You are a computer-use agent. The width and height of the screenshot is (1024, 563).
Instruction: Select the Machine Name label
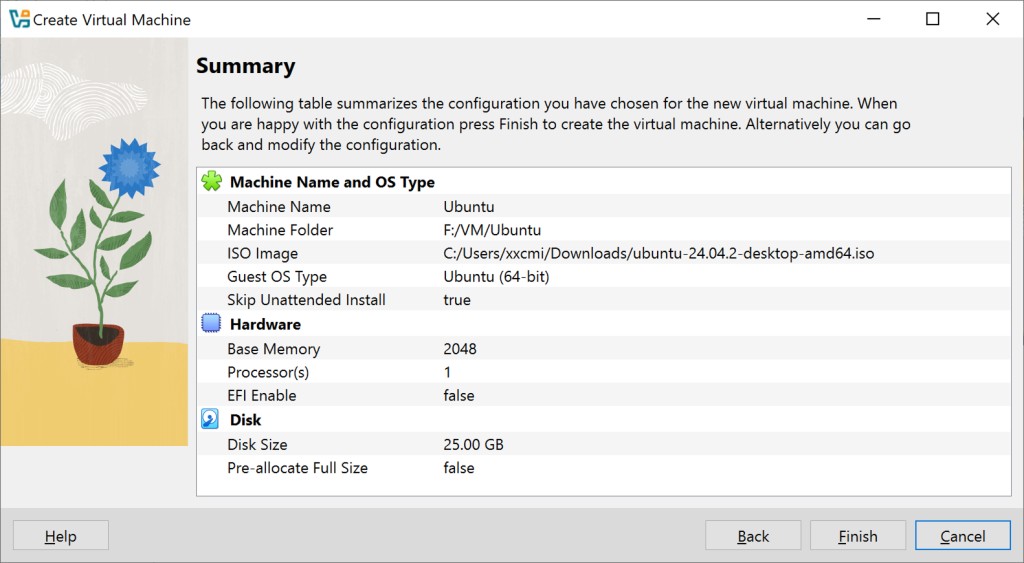[279, 206]
